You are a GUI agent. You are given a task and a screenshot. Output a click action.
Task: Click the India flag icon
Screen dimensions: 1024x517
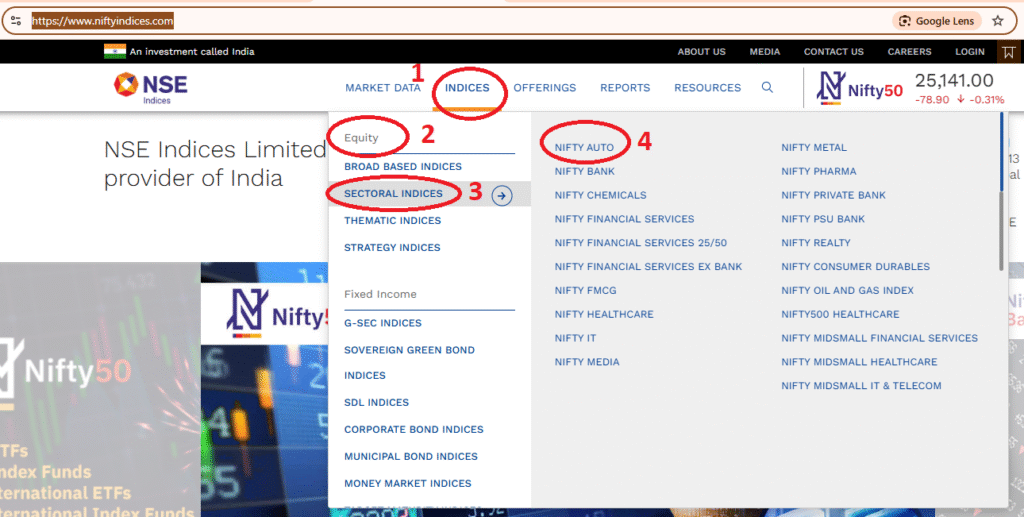tap(114, 51)
